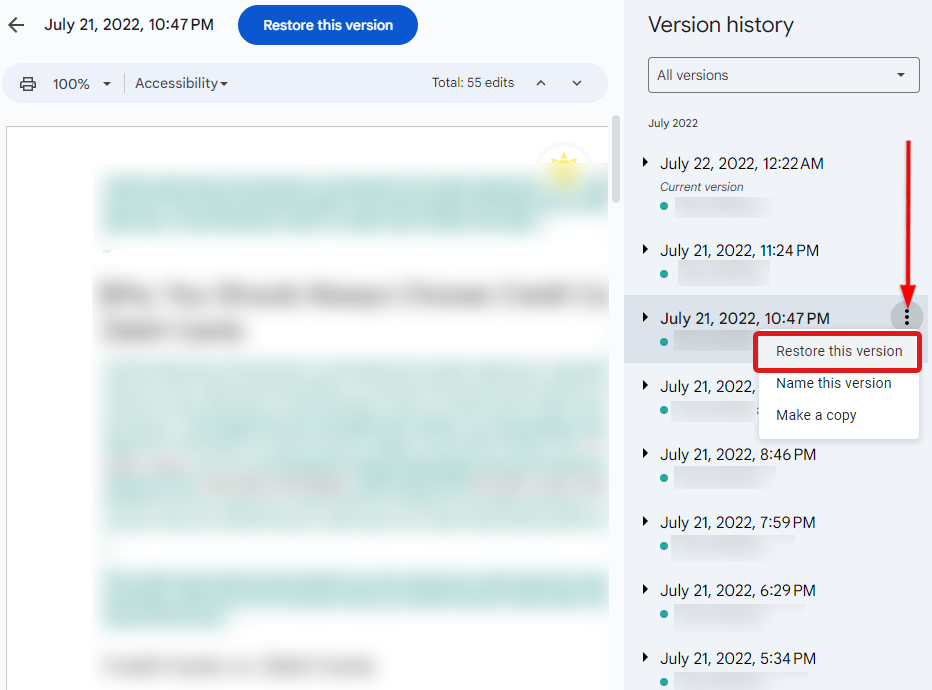The image size is (932, 690).
Task: Expand the July 21, 2022, 8:46 PM version
Action: click(645, 453)
